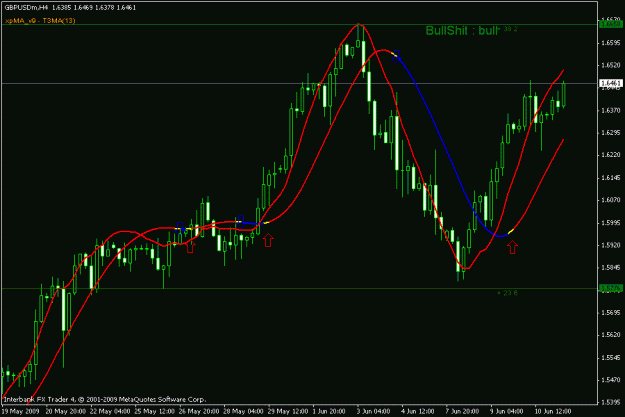Image resolution: width=625 pixels, height=417 pixels.
Task: Click the 1.5620 price axis label
Action: pos(611,335)
